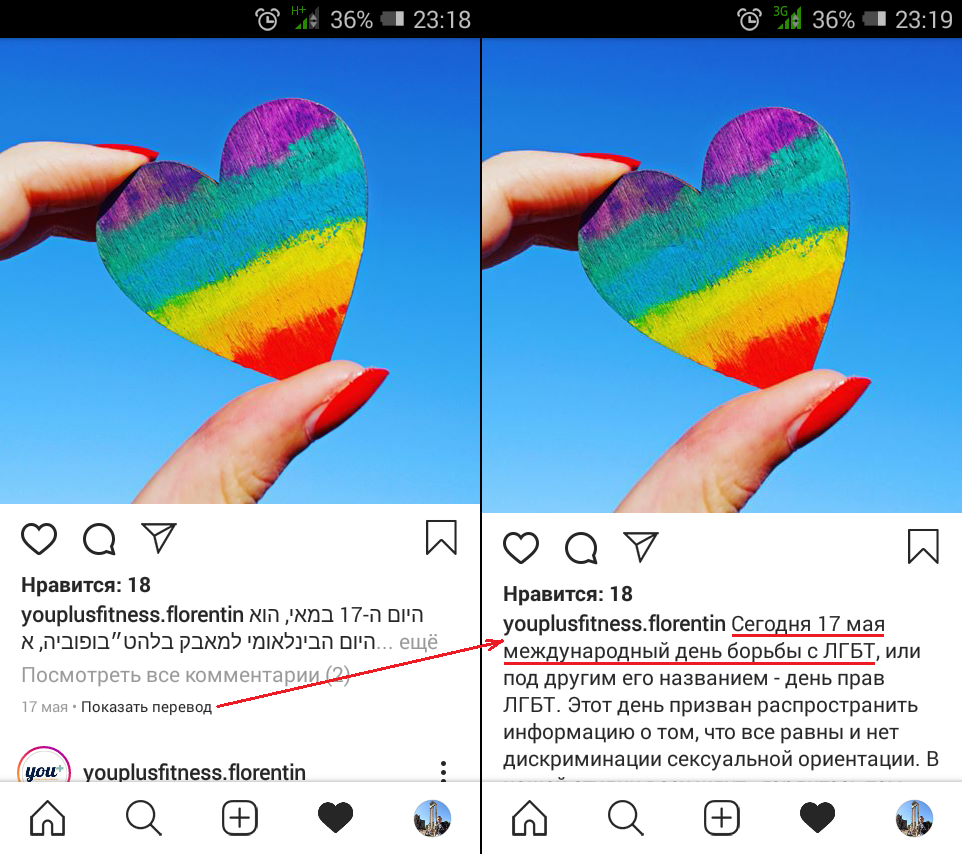Tap "Показать перевод" to translate caption
The height and width of the screenshot is (854, 962).
pos(147,707)
